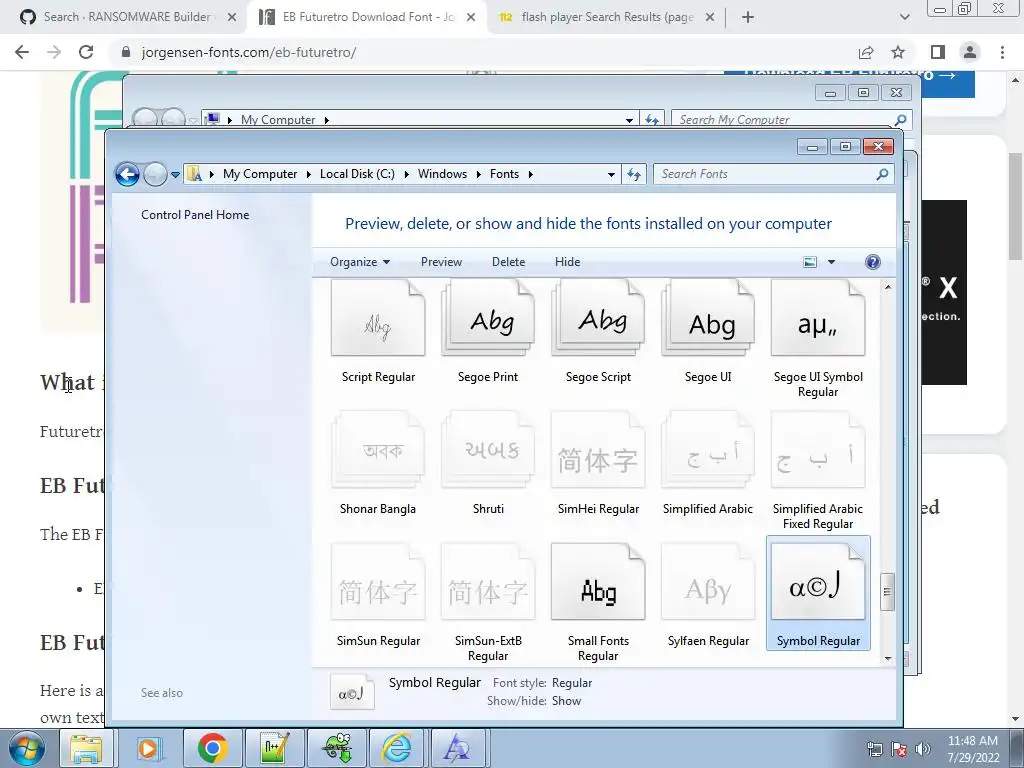
Task: Click the font list scroll down arrow
Action: coord(888,659)
